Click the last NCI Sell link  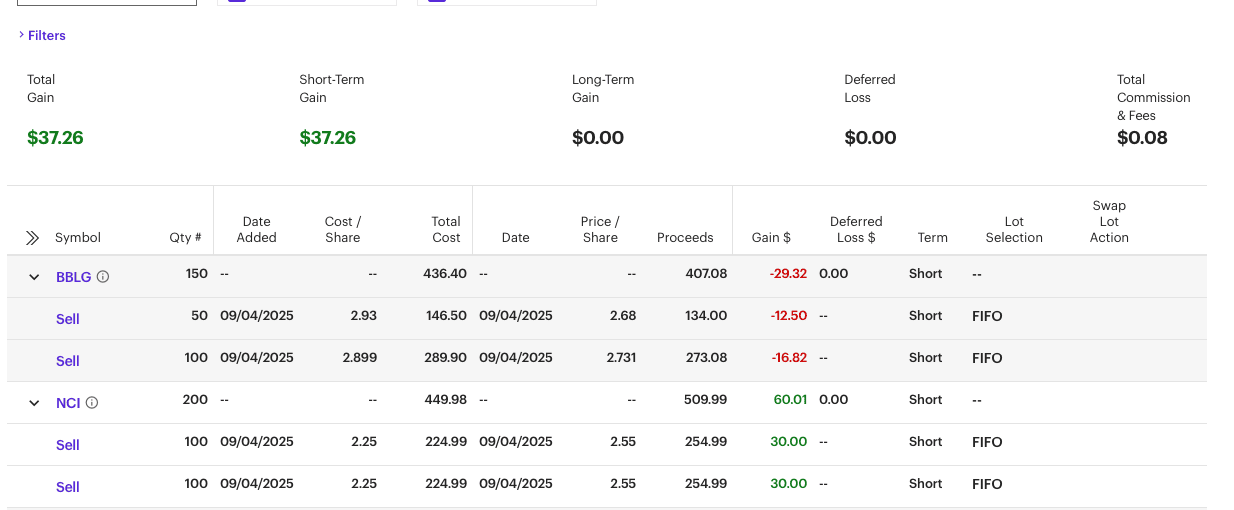(67, 487)
